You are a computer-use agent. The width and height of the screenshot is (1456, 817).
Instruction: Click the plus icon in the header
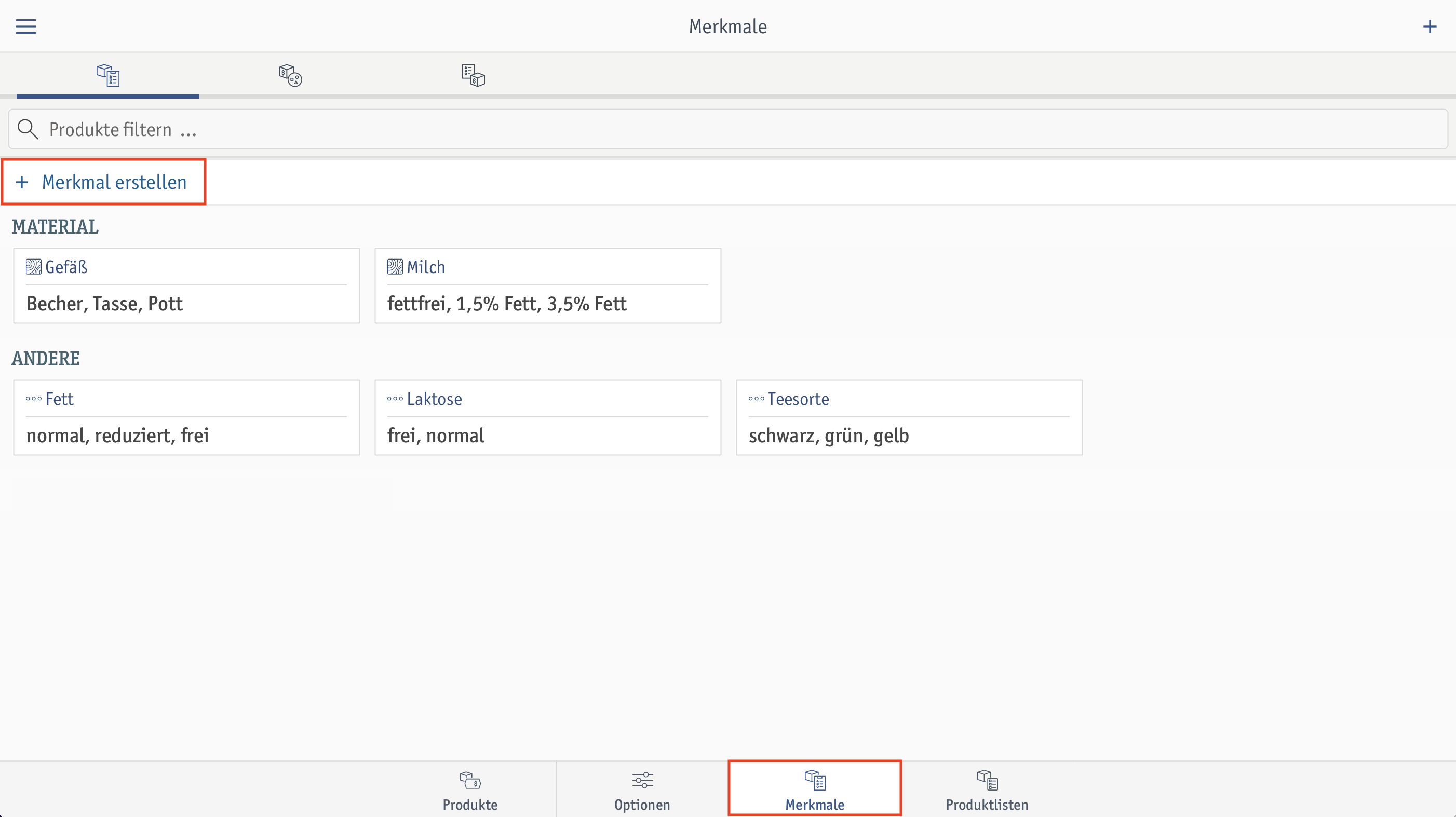click(1430, 26)
